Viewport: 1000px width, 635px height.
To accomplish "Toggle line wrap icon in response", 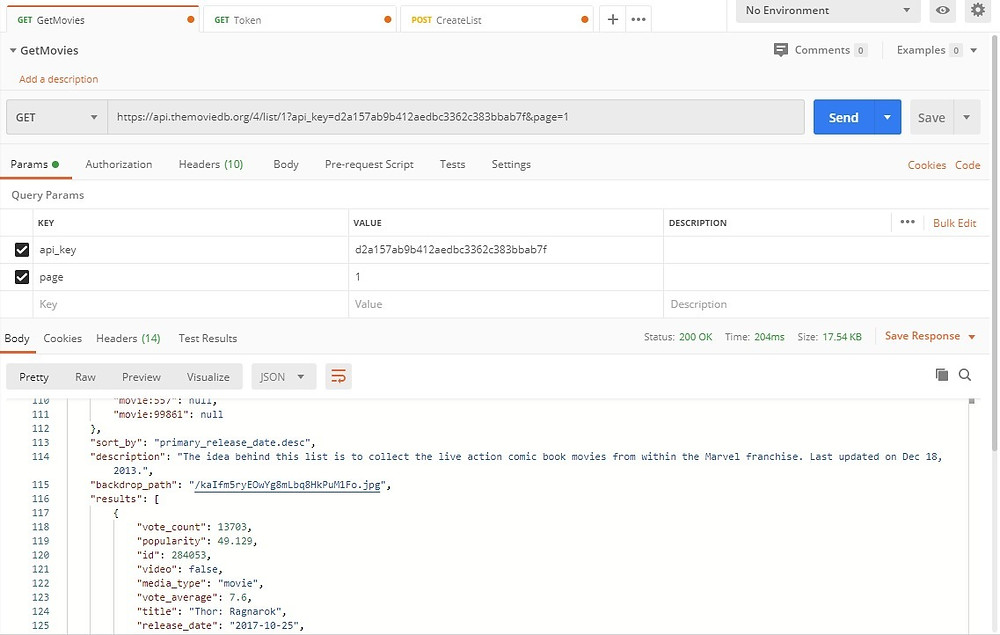I will (x=338, y=377).
